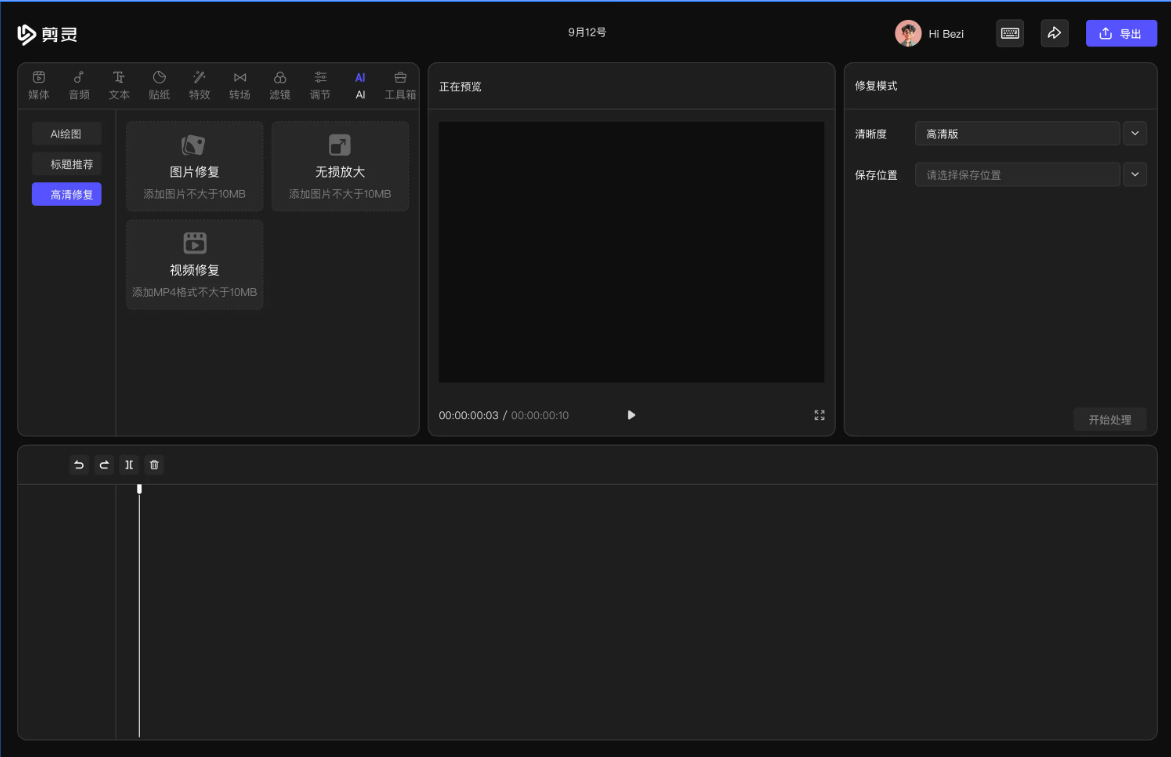1171x757 pixels.
Task: Open the 特效 effects tab
Action: point(199,85)
